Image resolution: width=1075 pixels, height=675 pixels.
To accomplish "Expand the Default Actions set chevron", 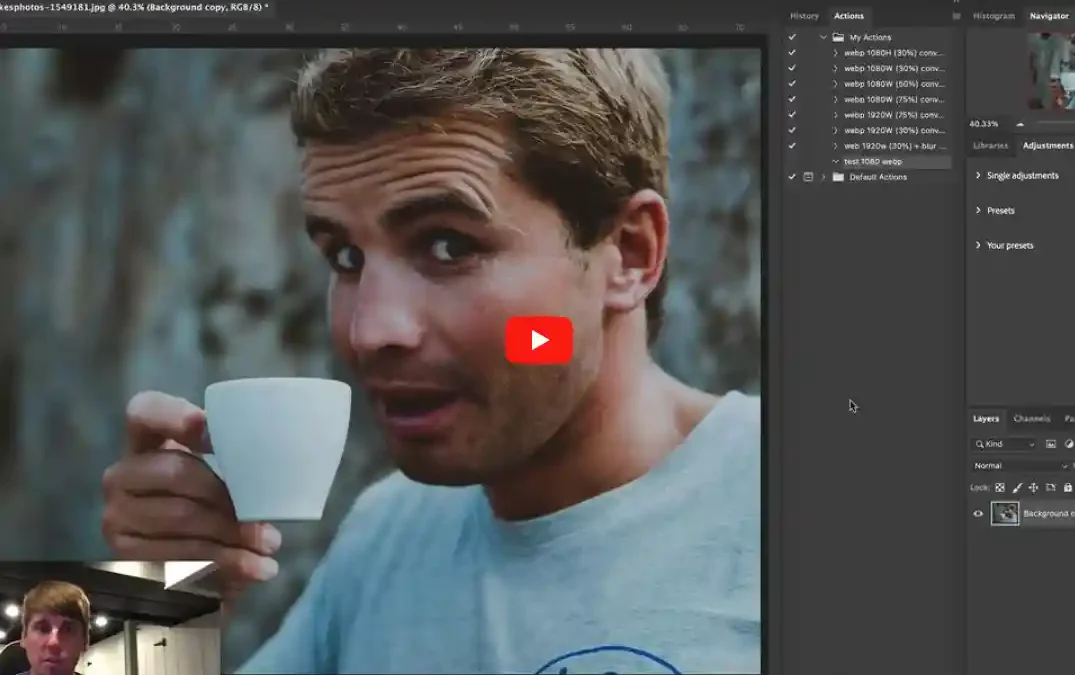I will (x=823, y=177).
